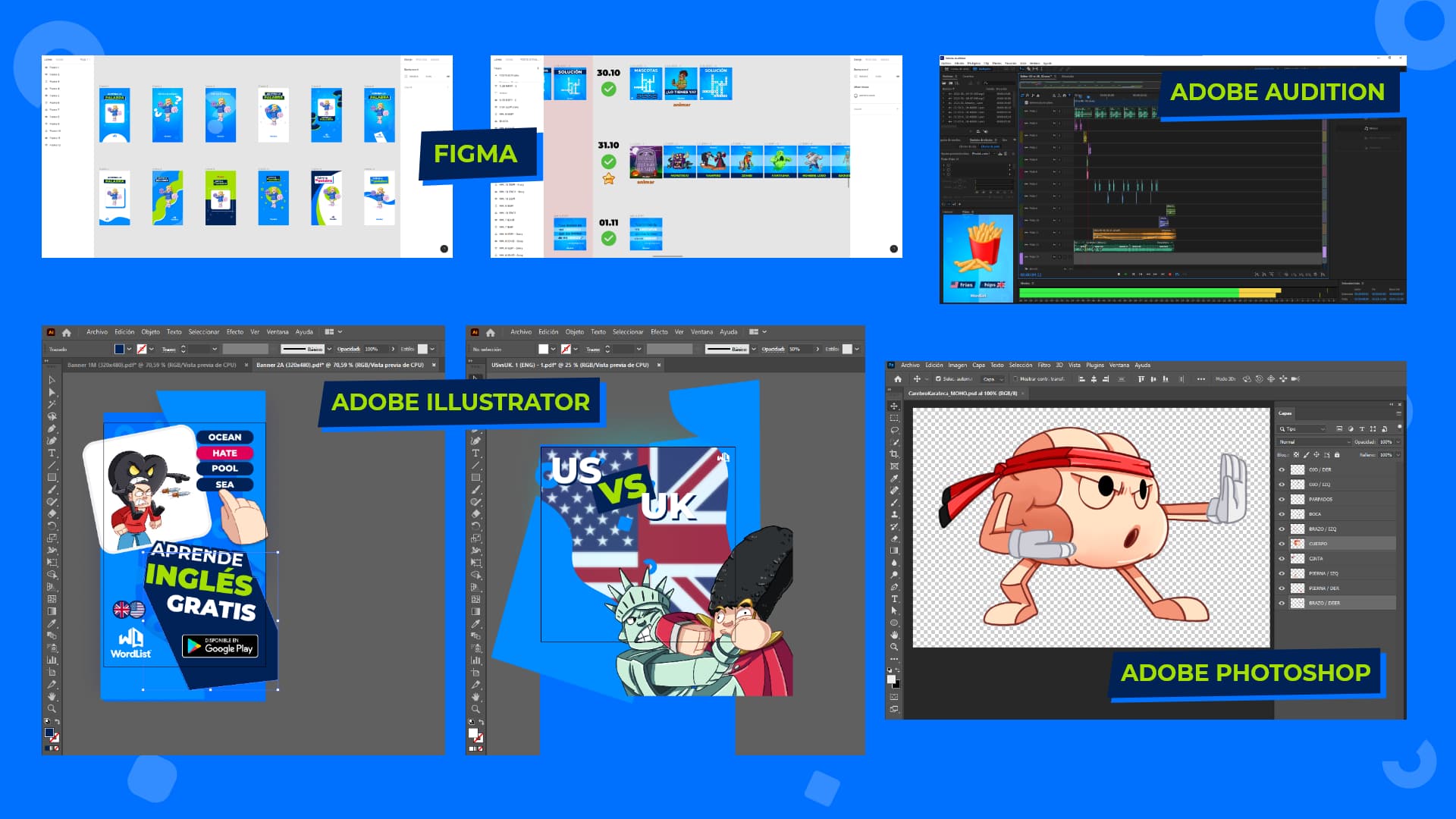
Task: Select the Zoom tool in Photoshop
Action: pos(894,647)
